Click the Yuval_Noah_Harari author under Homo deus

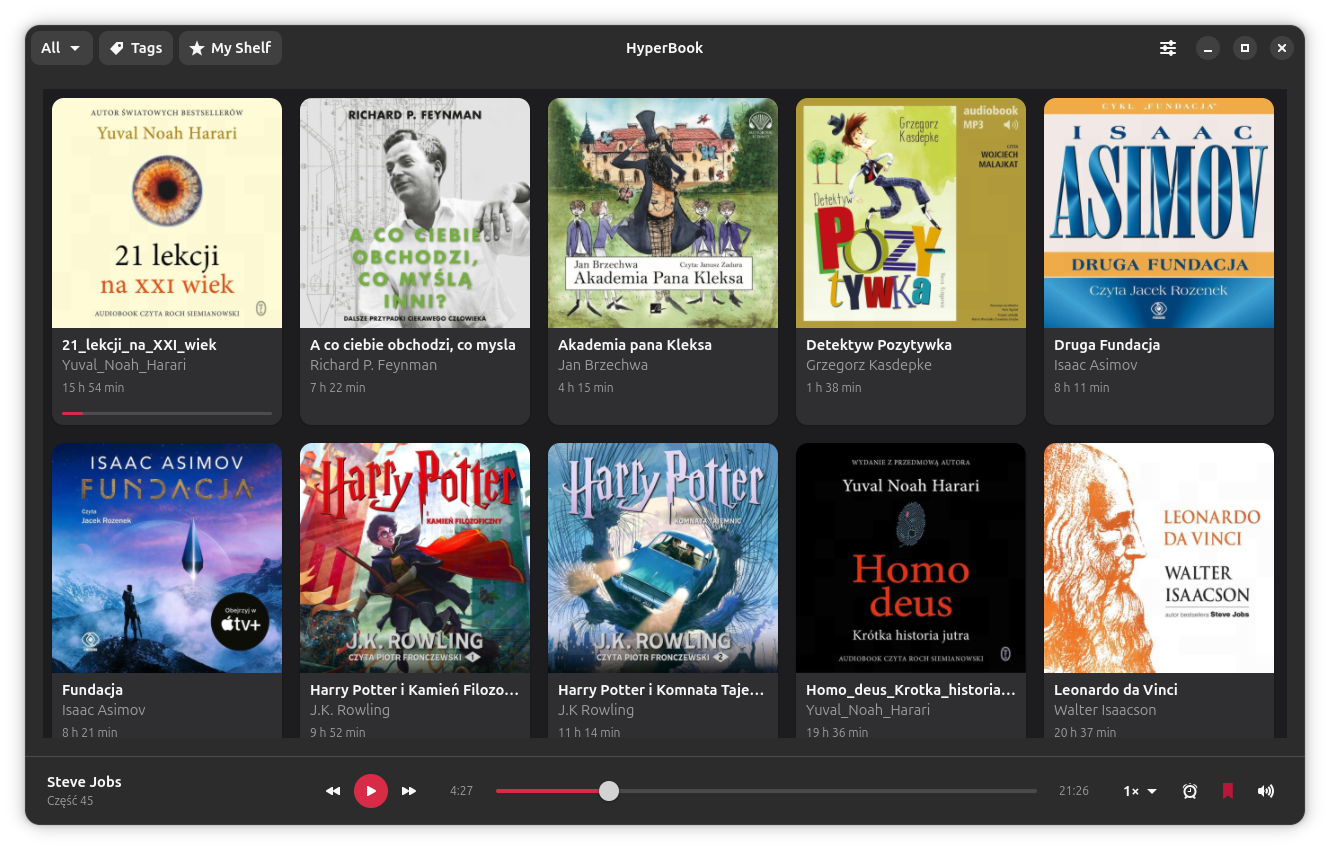(868, 710)
